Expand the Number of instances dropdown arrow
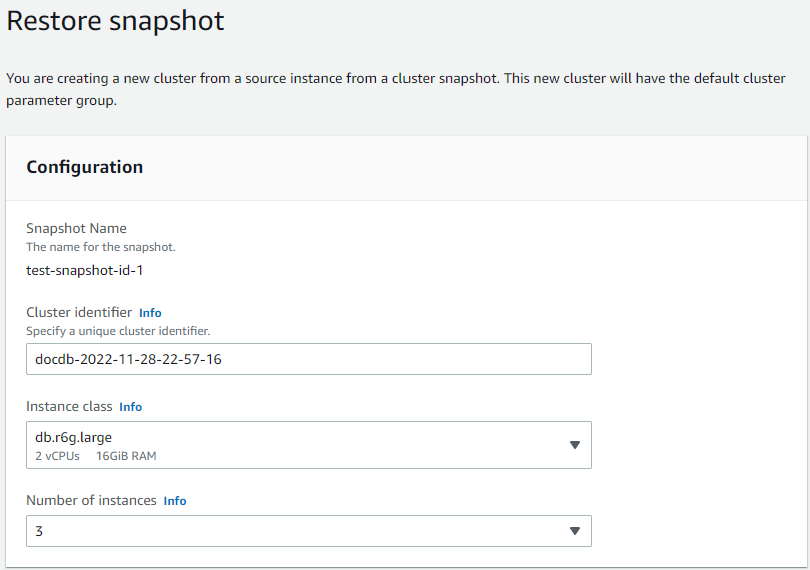 (x=574, y=531)
